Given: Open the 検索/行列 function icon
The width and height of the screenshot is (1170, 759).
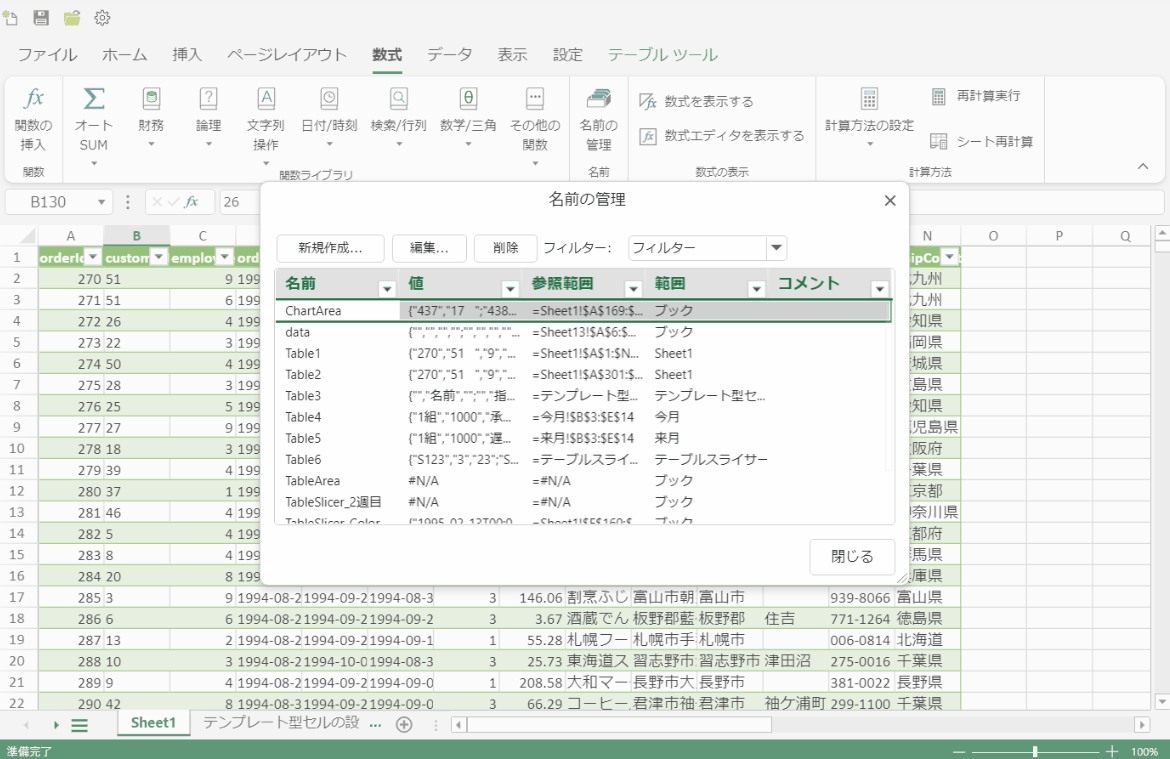Looking at the screenshot, I should click(x=398, y=98).
